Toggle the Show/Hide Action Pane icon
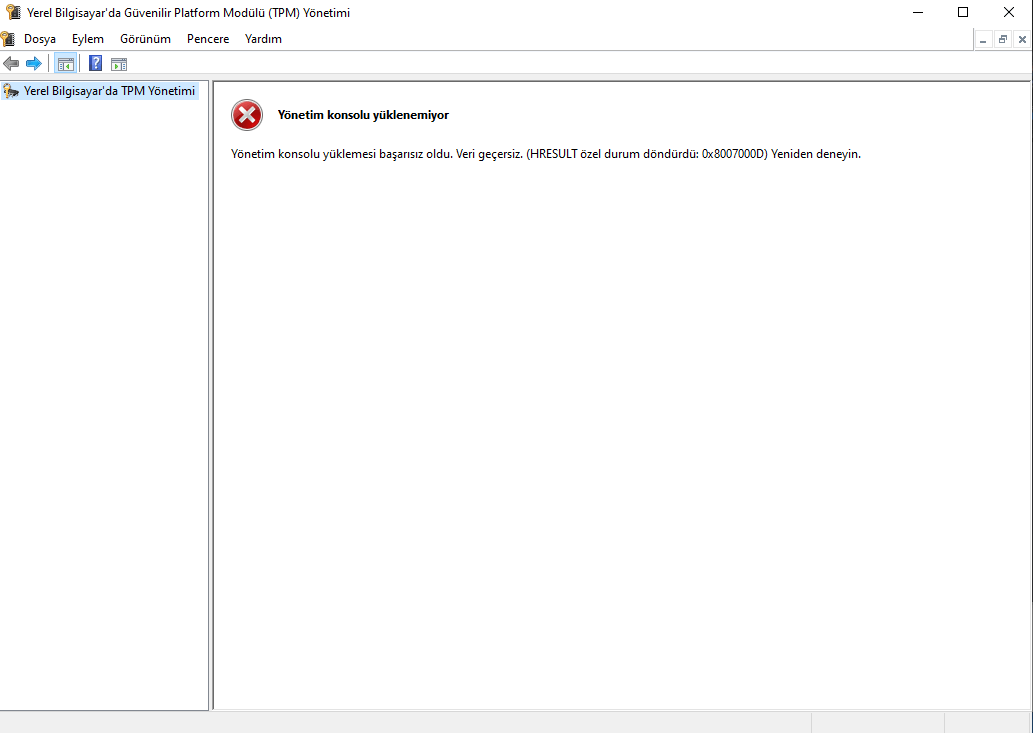Image resolution: width=1033 pixels, height=733 pixels. 119,64
